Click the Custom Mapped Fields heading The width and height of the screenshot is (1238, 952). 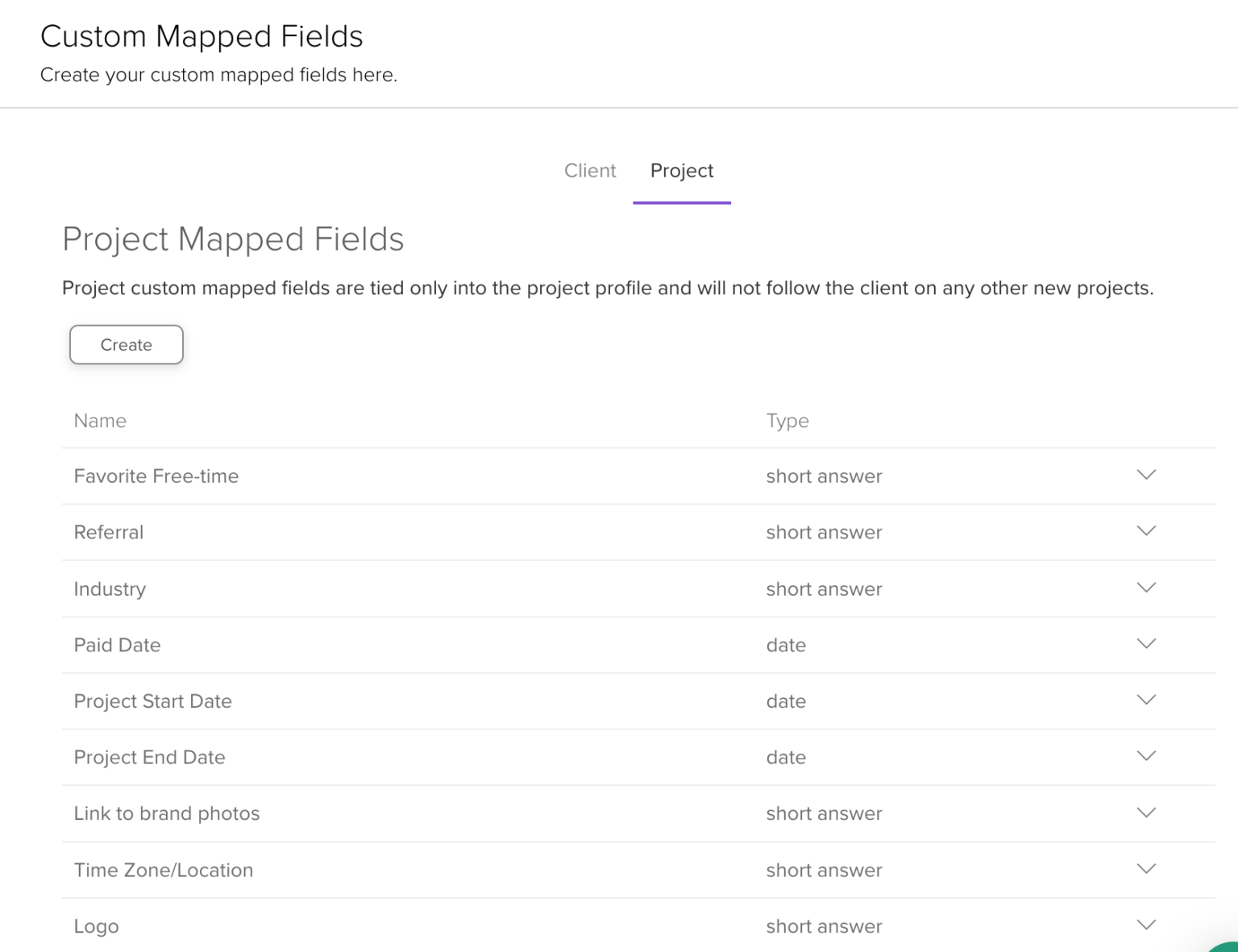click(x=201, y=35)
